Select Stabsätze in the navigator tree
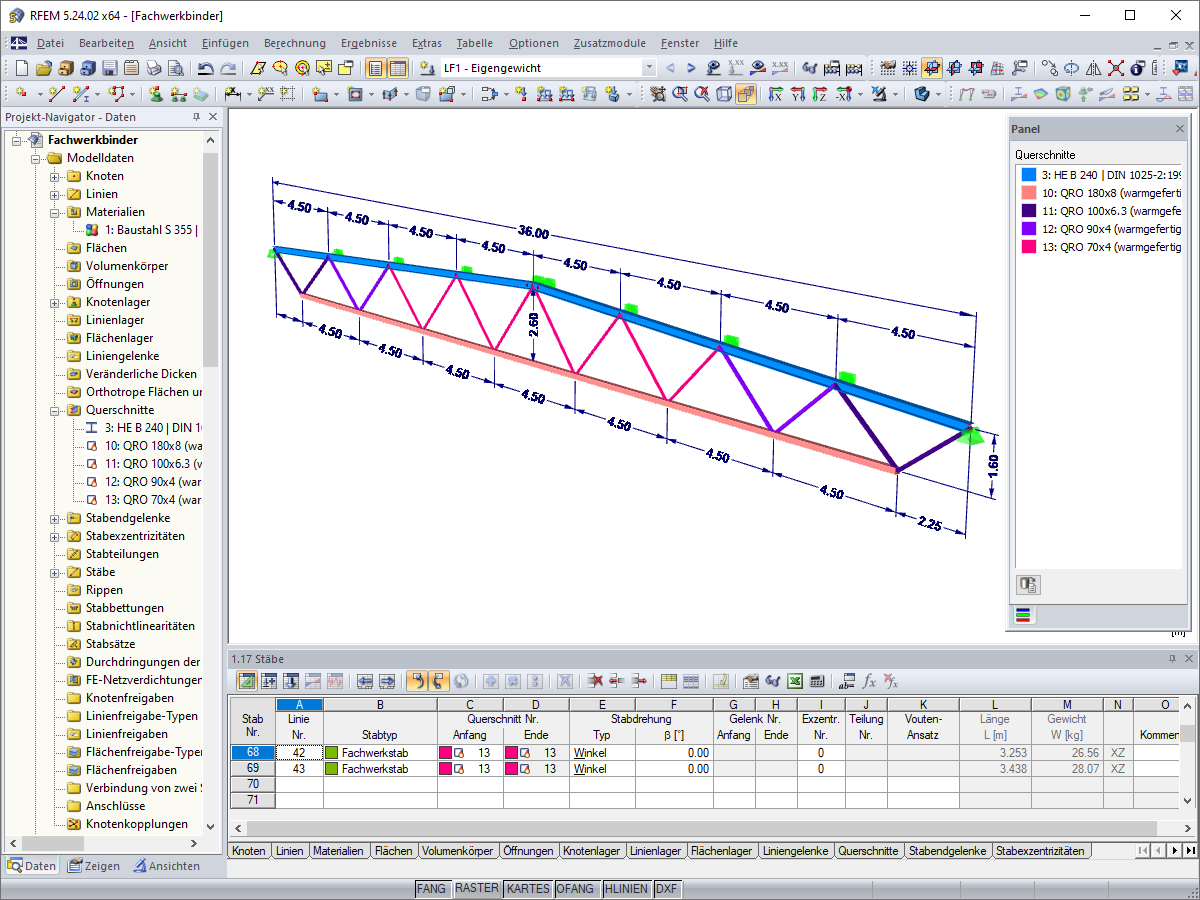1200x900 pixels. (x=111, y=644)
